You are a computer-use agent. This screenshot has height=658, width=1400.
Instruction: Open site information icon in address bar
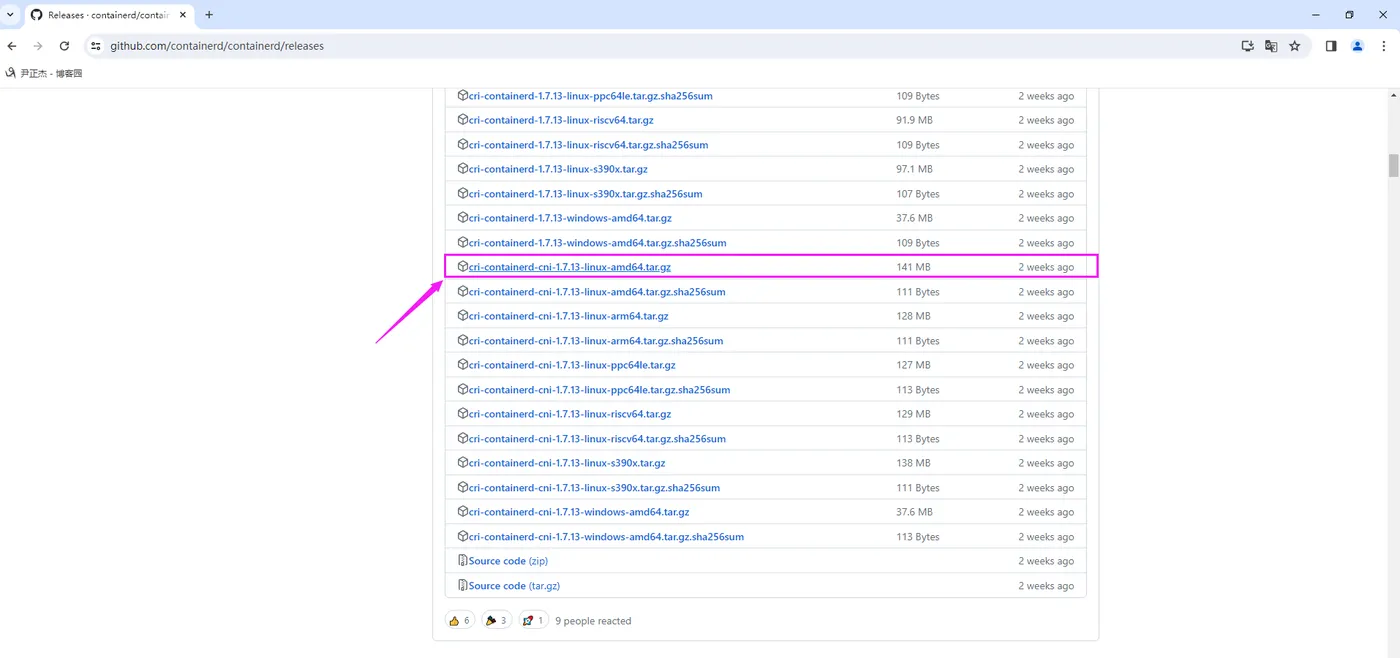96,46
